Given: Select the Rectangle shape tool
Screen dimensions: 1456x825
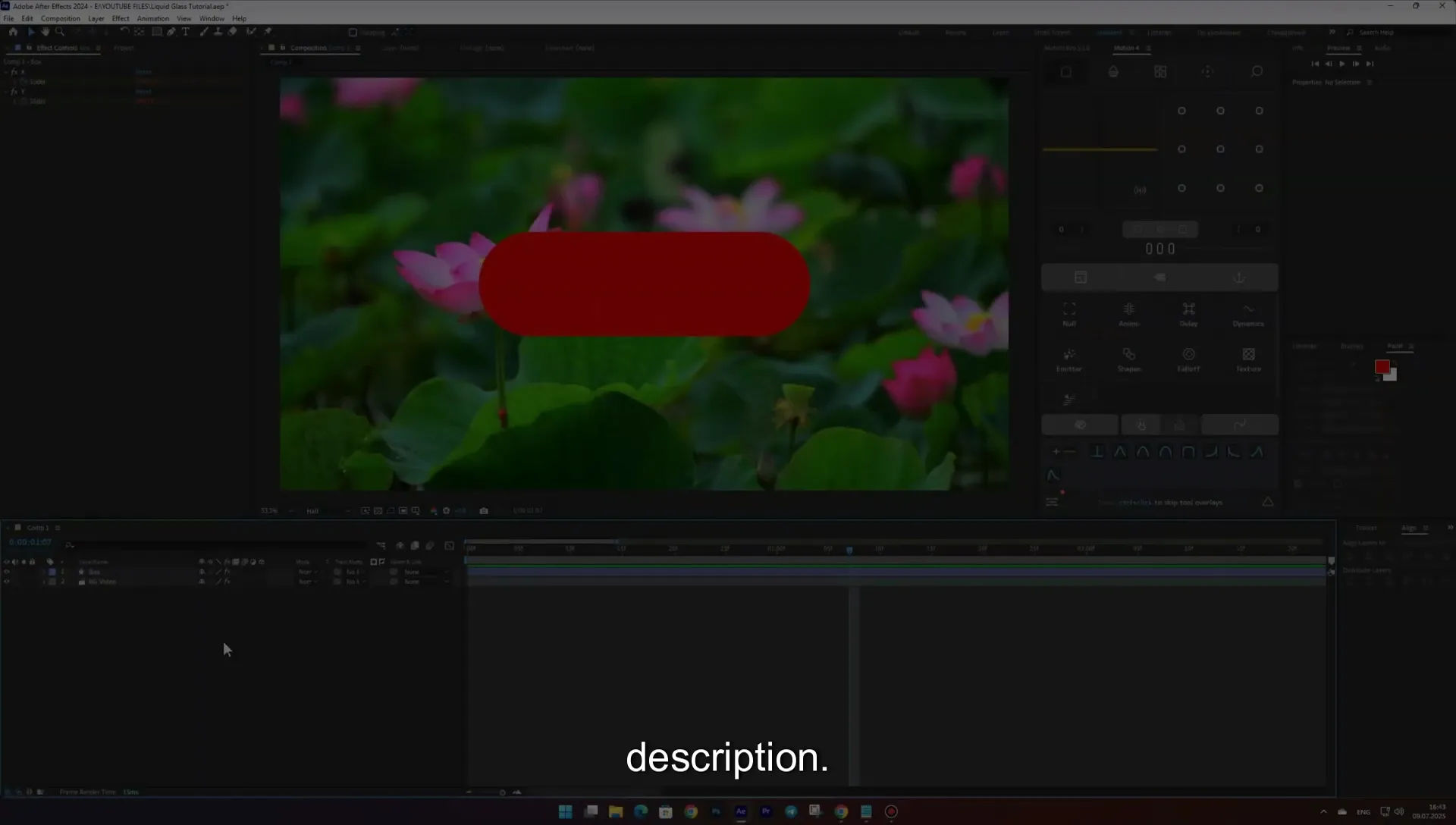Looking at the screenshot, I should pyautogui.click(x=157, y=32).
